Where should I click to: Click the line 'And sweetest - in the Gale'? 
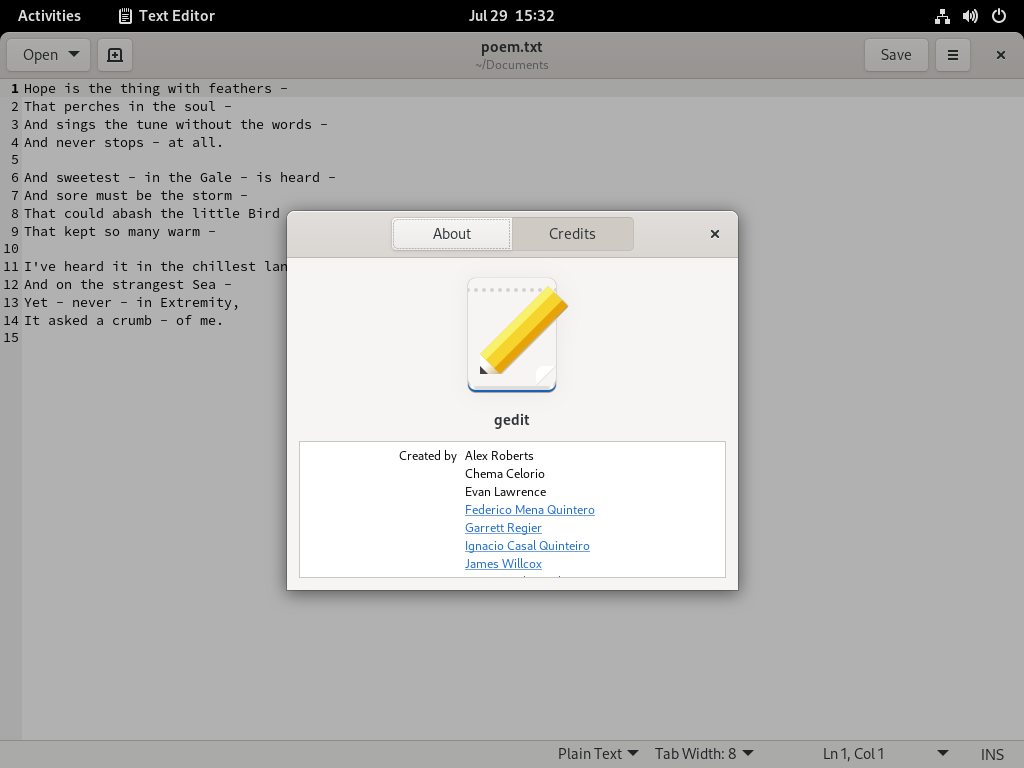click(180, 178)
